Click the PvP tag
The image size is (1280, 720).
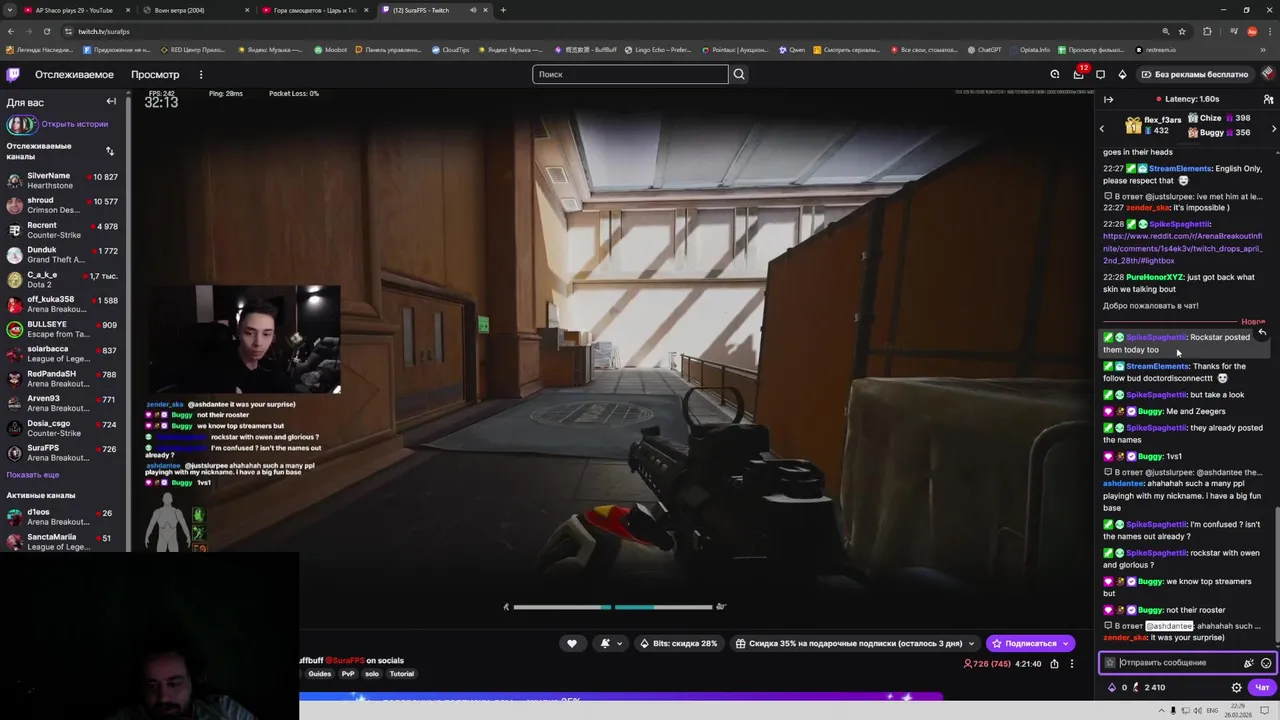pyautogui.click(x=348, y=674)
